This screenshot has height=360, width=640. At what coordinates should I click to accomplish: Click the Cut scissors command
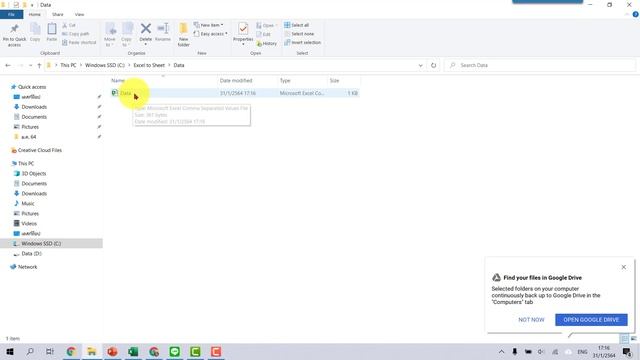pyautogui.click(x=69, y=25)
